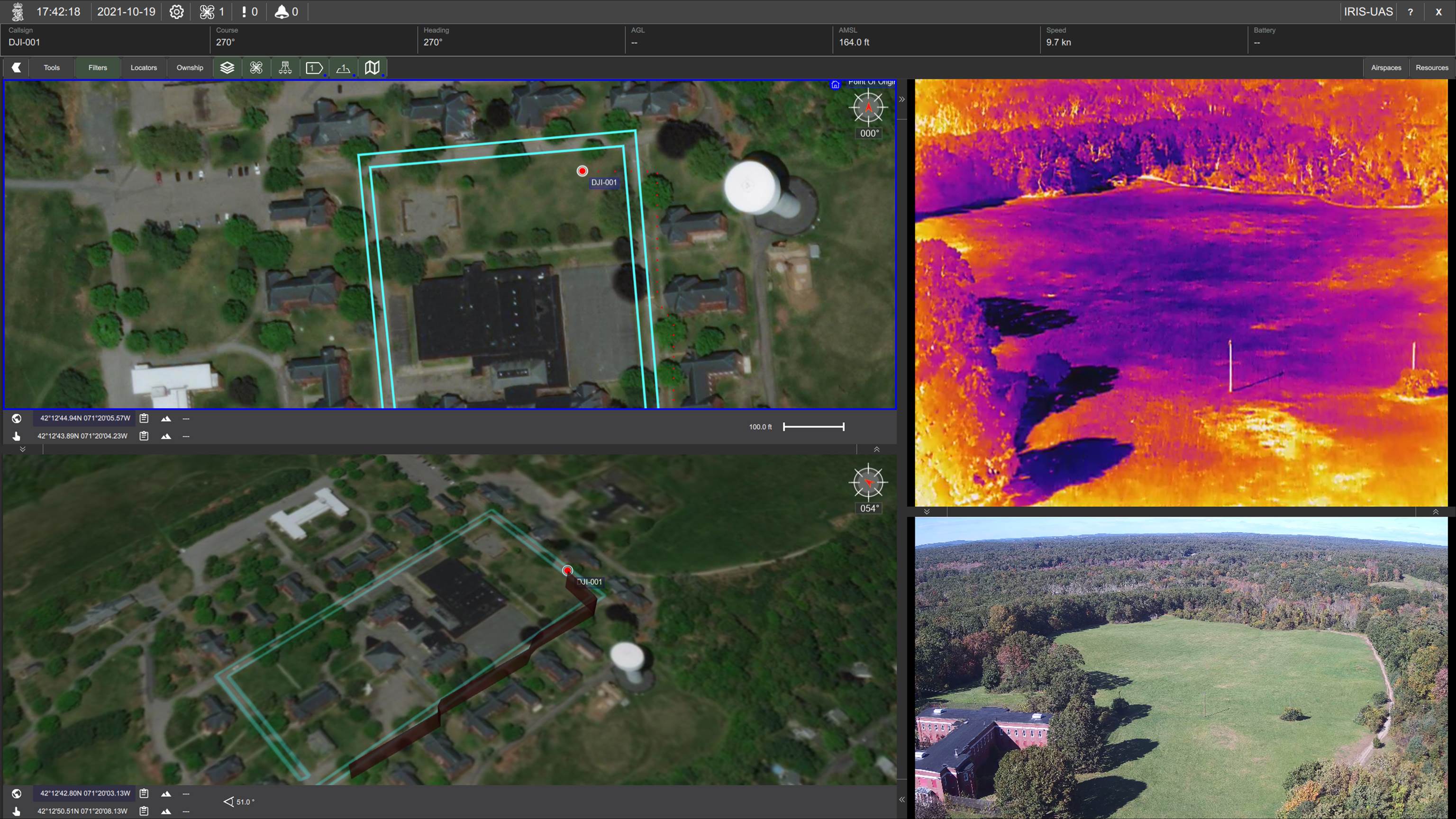The width and height of the screenshot is (1456, 819).
Task: Click the numbered label tag icon
Action: coord(314,68)
